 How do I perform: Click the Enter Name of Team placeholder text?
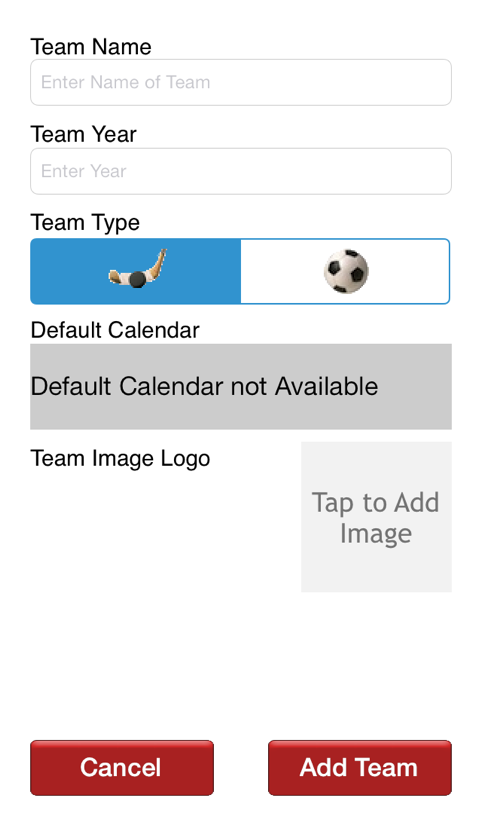[126, 82]
